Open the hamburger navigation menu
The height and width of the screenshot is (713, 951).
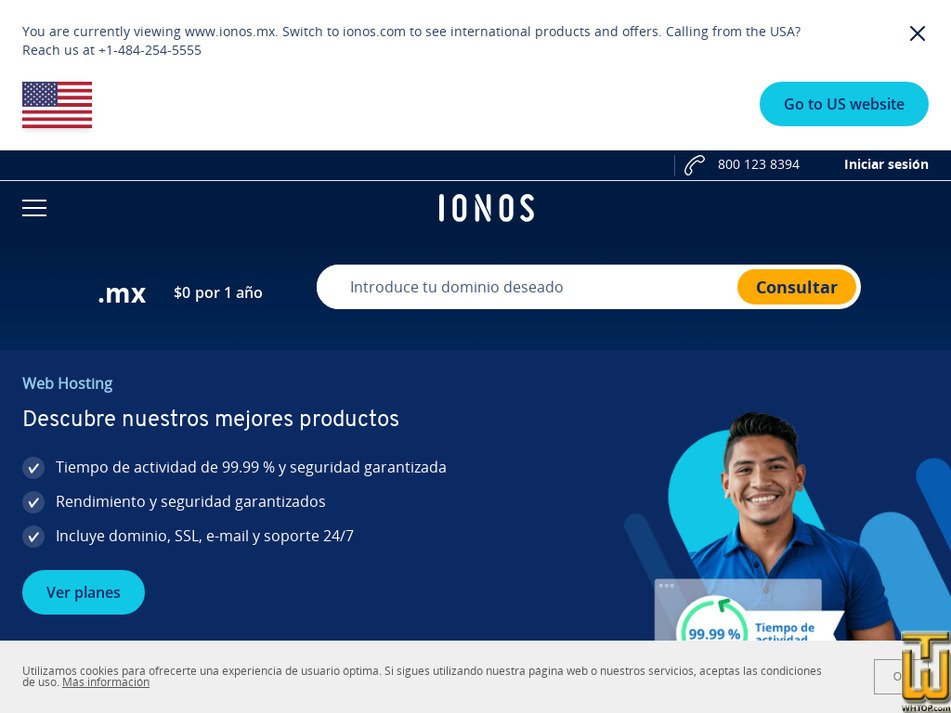pos(34,208)
